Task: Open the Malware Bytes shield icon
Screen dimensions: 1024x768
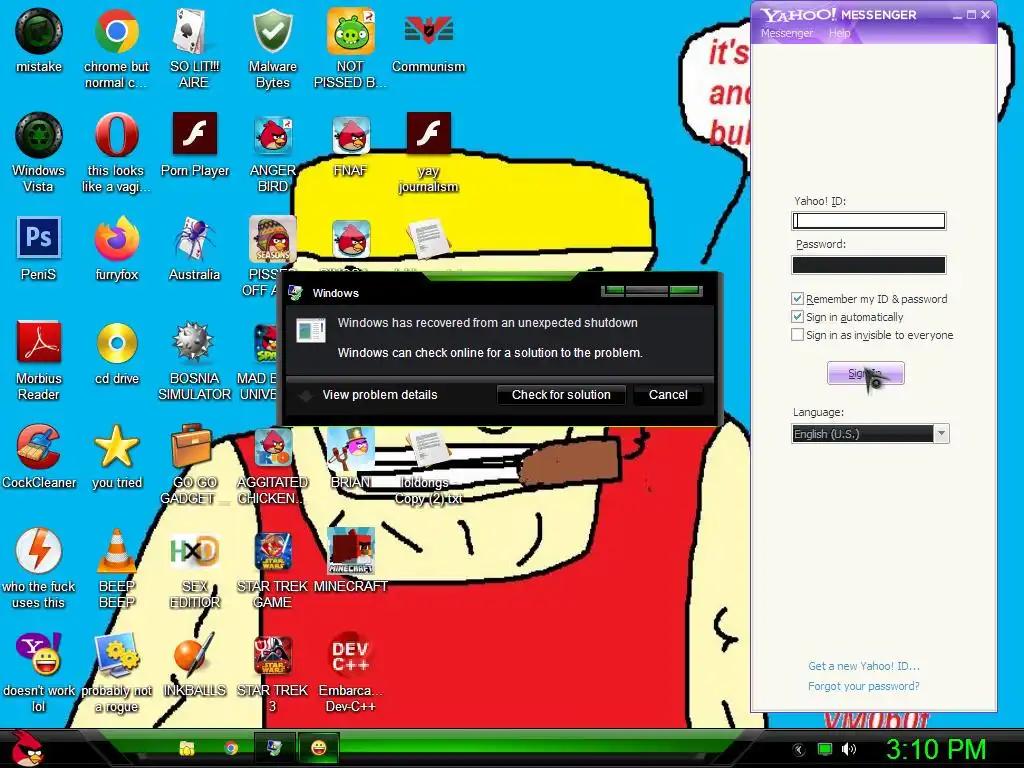Action: [x=272, y=31]
